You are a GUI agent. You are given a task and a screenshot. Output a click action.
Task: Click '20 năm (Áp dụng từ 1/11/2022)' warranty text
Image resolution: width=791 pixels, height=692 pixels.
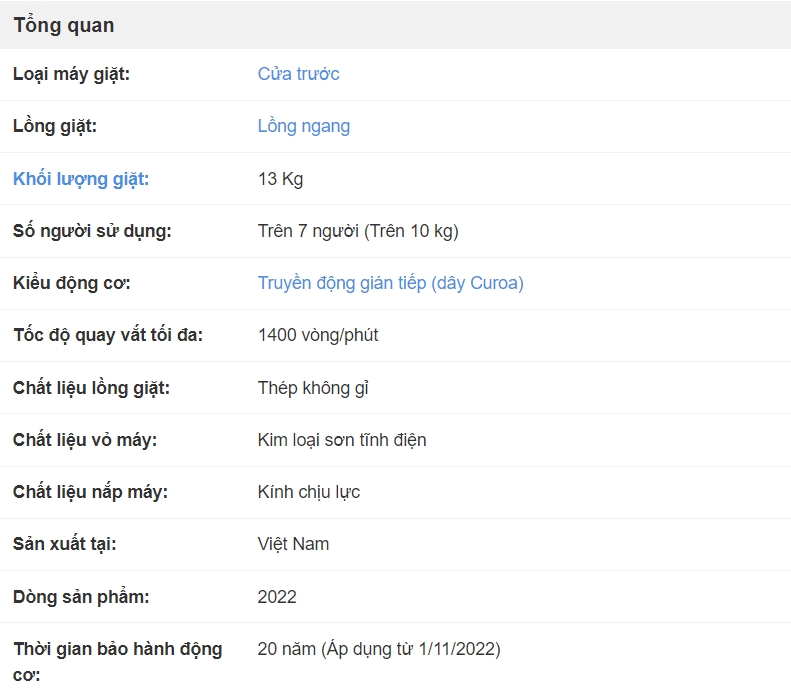coord(379,649)
